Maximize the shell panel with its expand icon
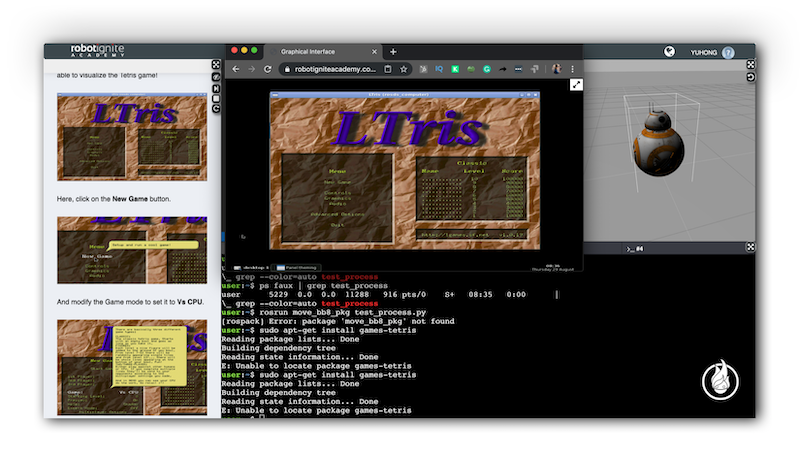This screenshot has width=800, height=458. tap(750, 247)
